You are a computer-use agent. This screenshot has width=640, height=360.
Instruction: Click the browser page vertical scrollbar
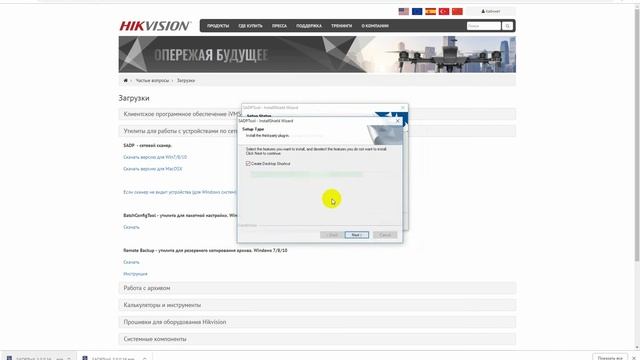point(637,135)
